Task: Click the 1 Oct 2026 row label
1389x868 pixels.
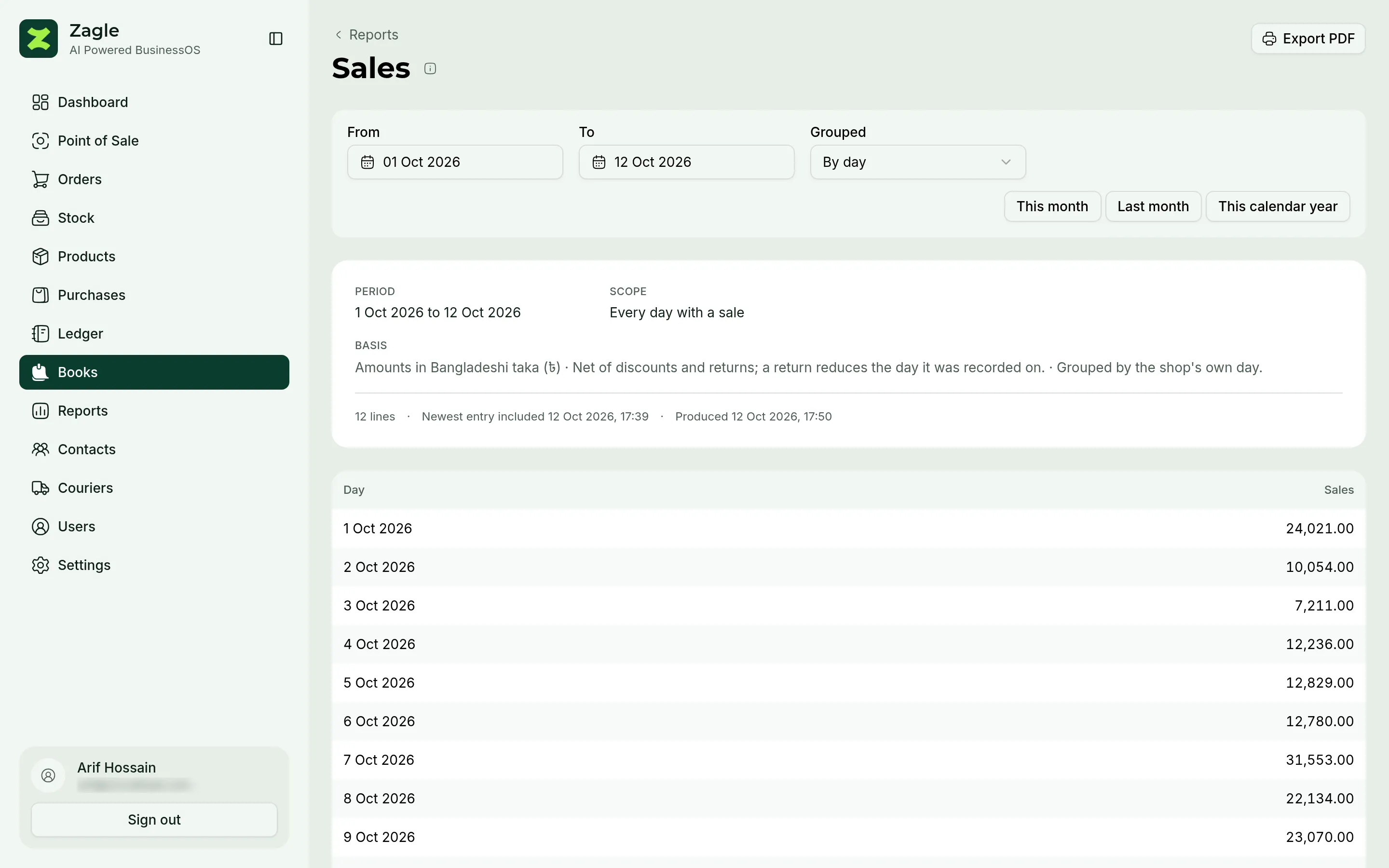Action: coord(378,528)
